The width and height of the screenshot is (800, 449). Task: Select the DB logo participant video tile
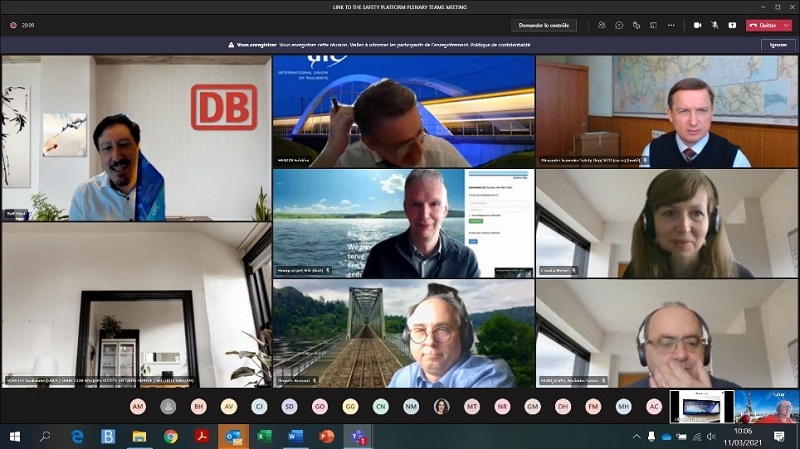(x=136, y=138)
